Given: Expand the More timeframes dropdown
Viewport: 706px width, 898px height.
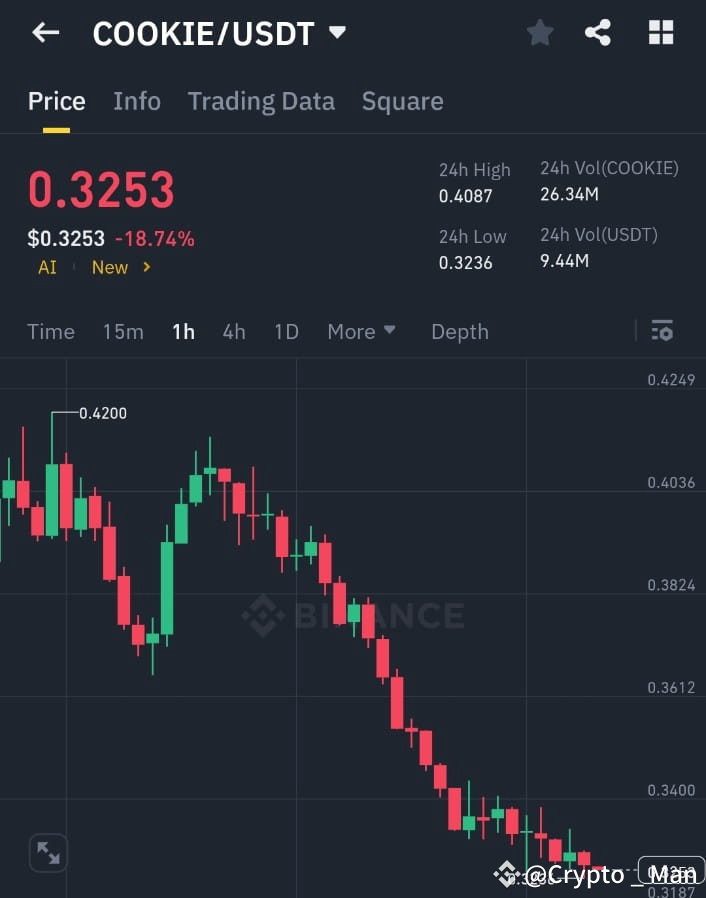Looking at the screenshot, I should 361,331.
